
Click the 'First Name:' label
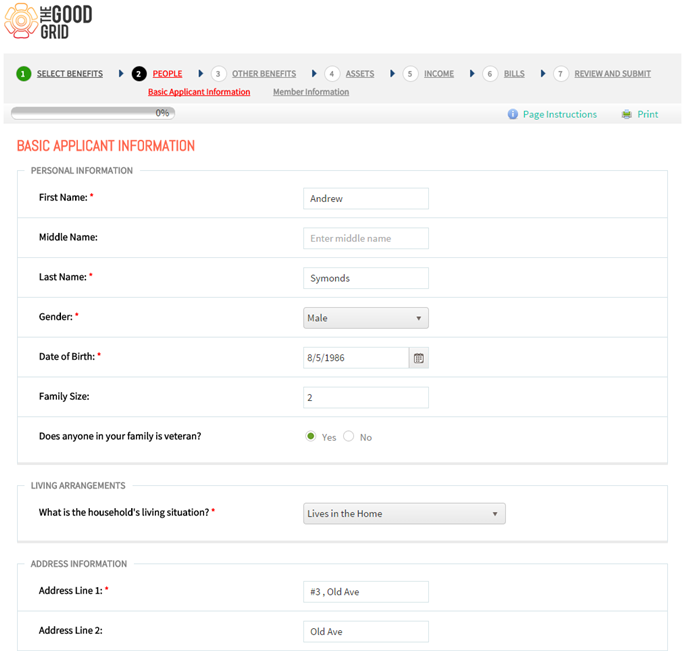point(63,197)
